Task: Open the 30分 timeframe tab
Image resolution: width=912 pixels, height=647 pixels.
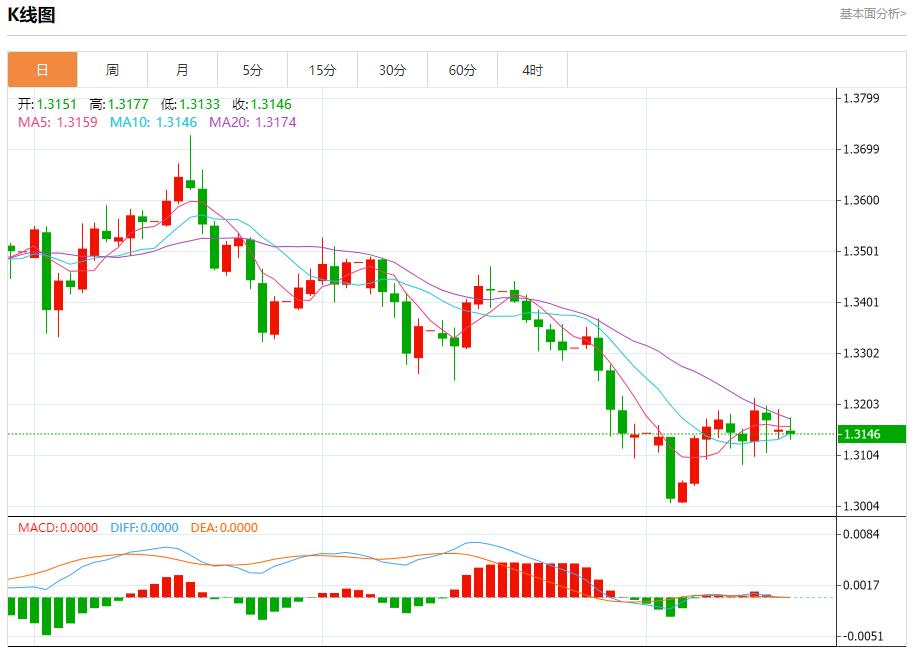Action: click(392, 70)
